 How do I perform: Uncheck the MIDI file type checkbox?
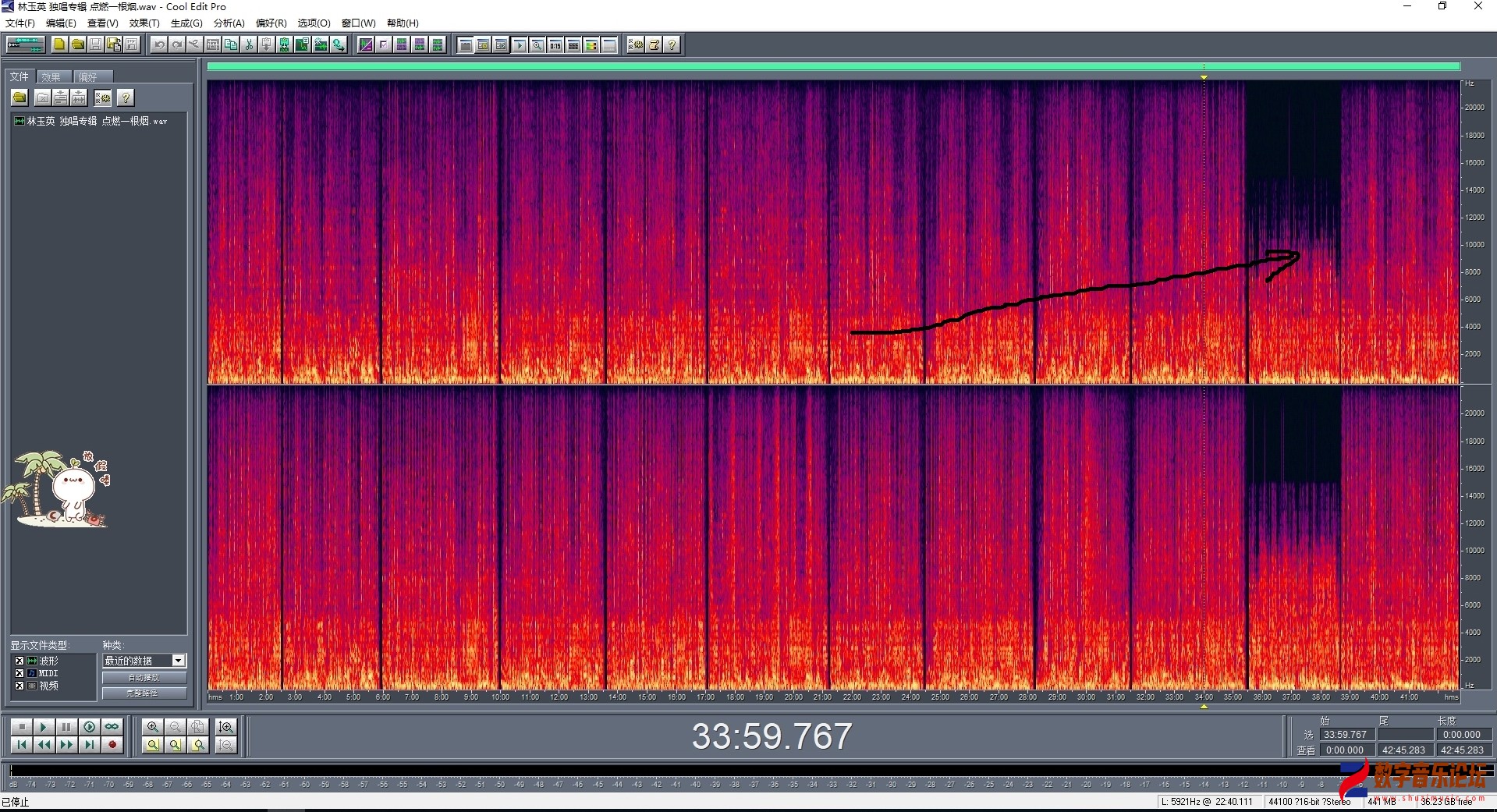pos(20,673)
